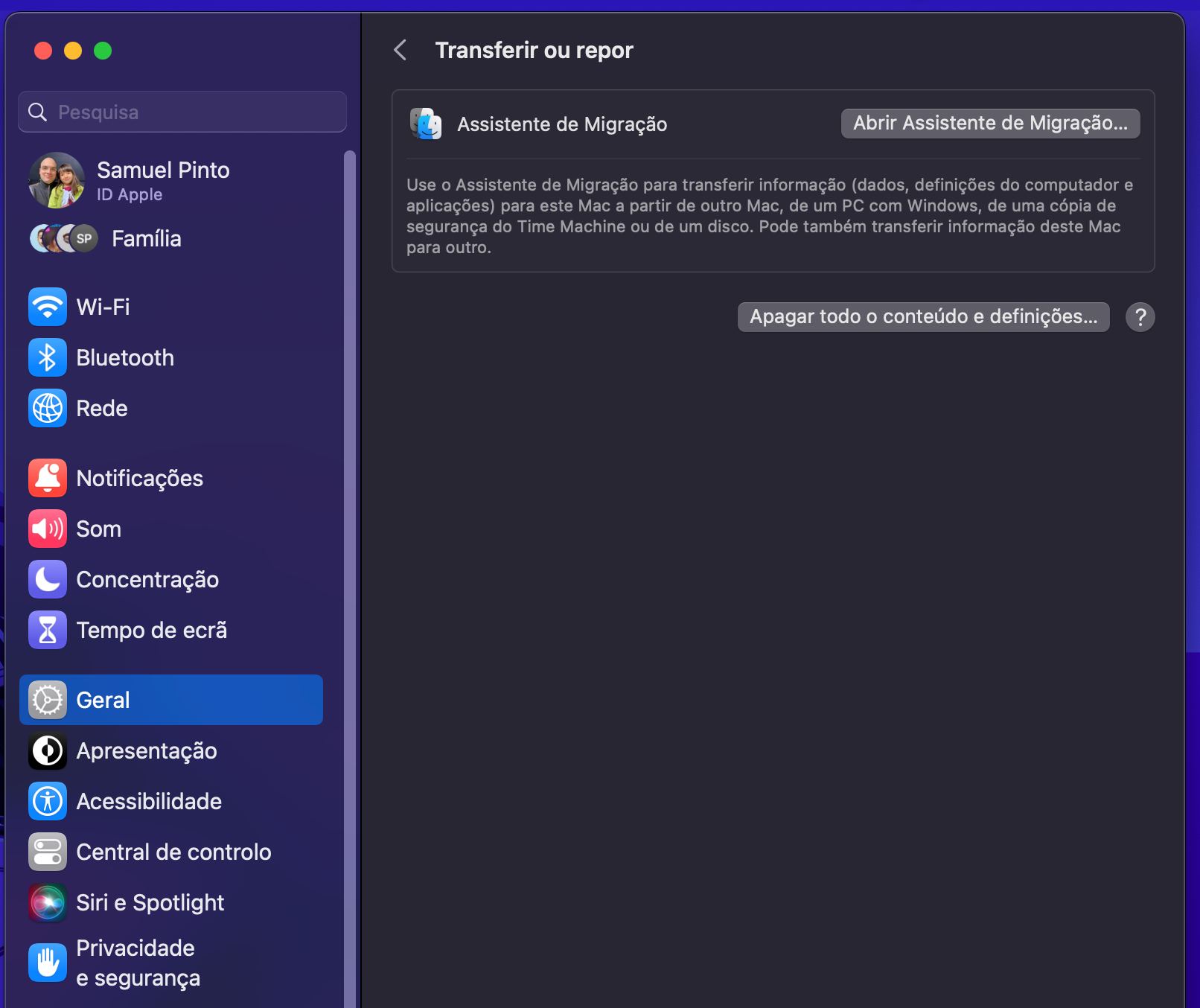Click the Som speaker icon
The image size is (1200, 1008).
pyautogui.click(x=48, y=529)
